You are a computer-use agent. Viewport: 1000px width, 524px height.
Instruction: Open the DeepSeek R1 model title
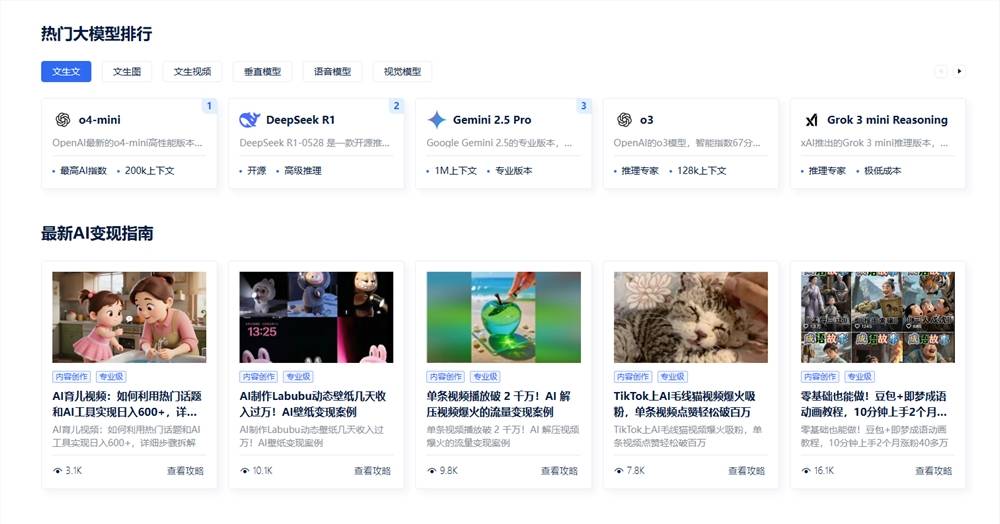pos(300,120)
